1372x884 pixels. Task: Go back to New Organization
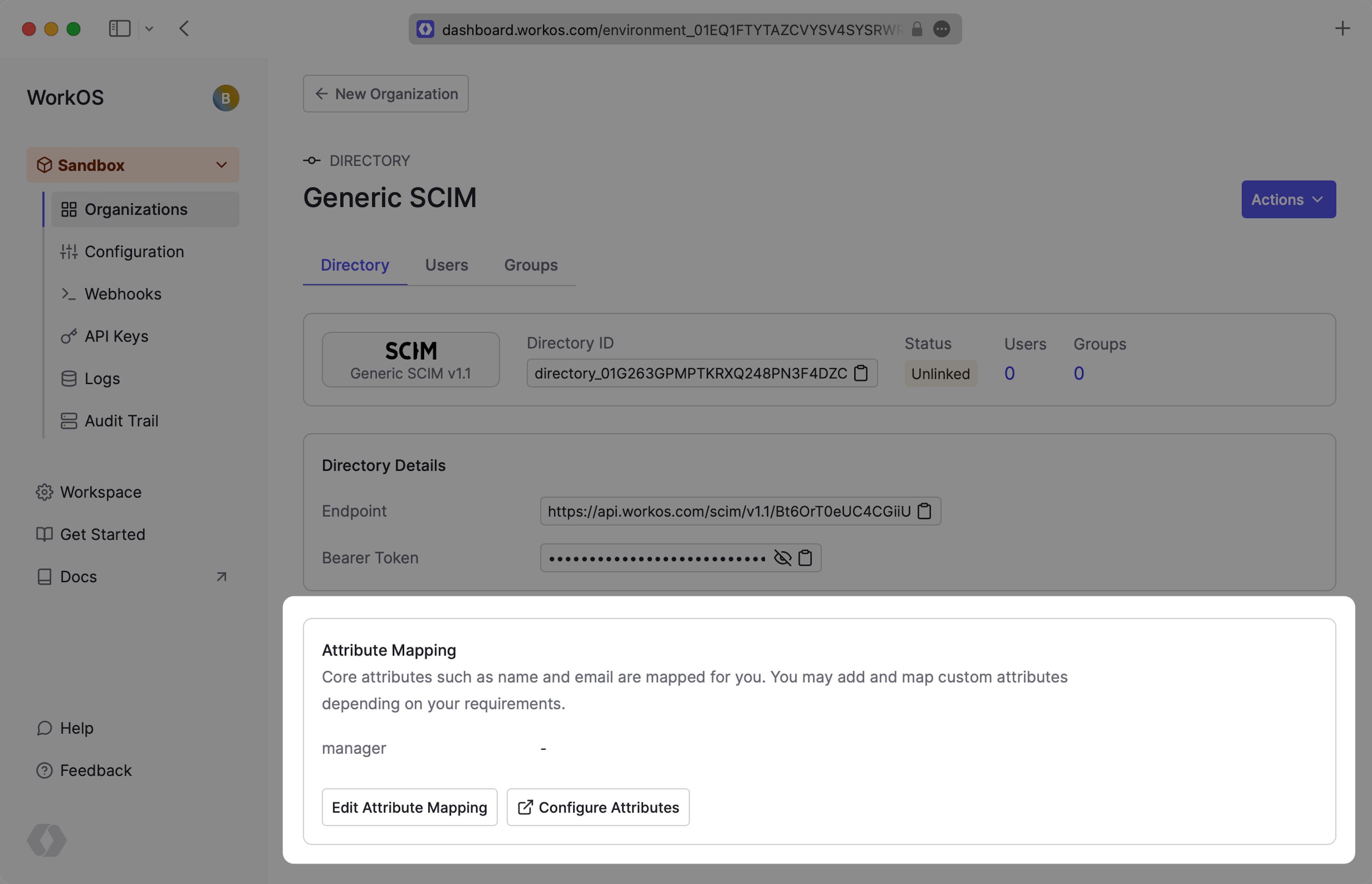pyautogui.click(x=386, y=94)
